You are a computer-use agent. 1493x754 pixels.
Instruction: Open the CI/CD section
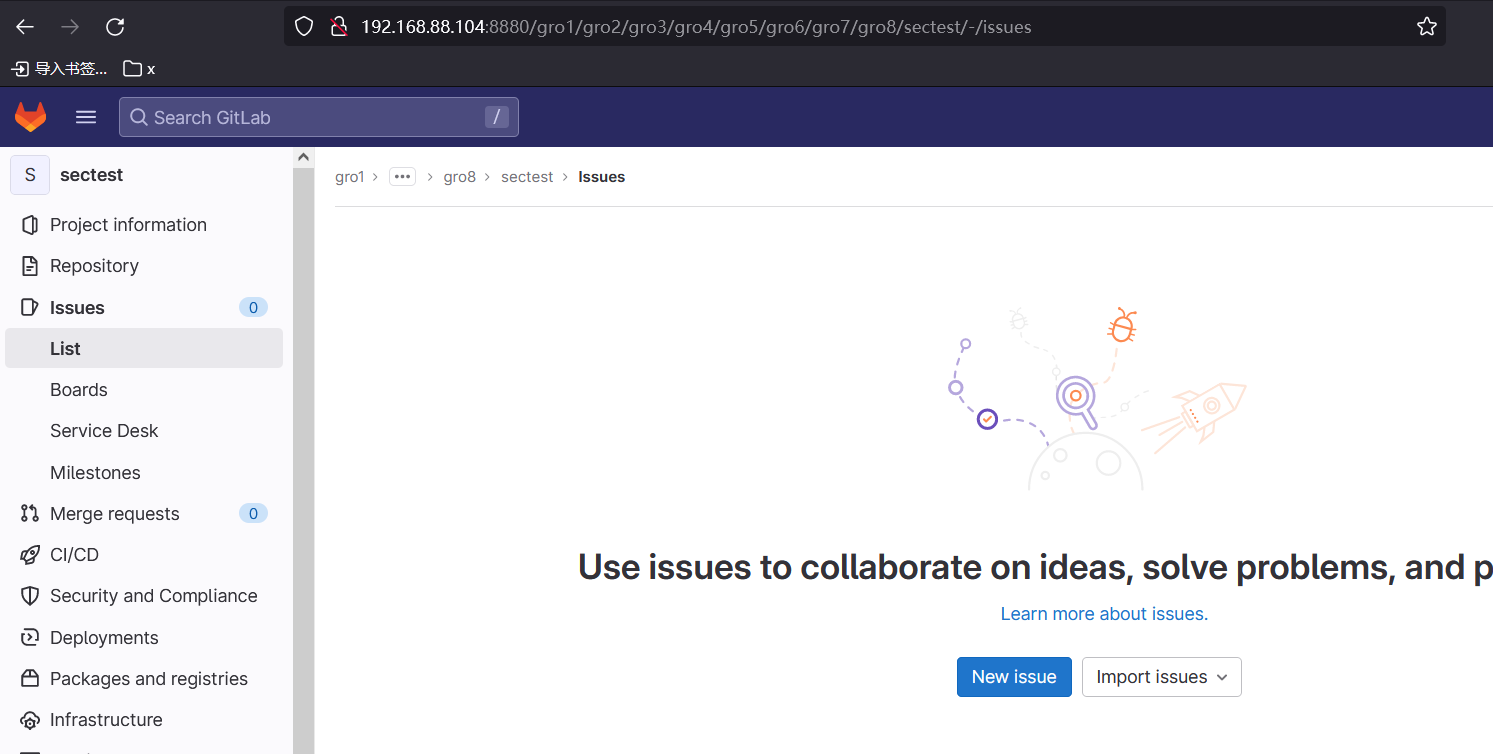point(144,555)
